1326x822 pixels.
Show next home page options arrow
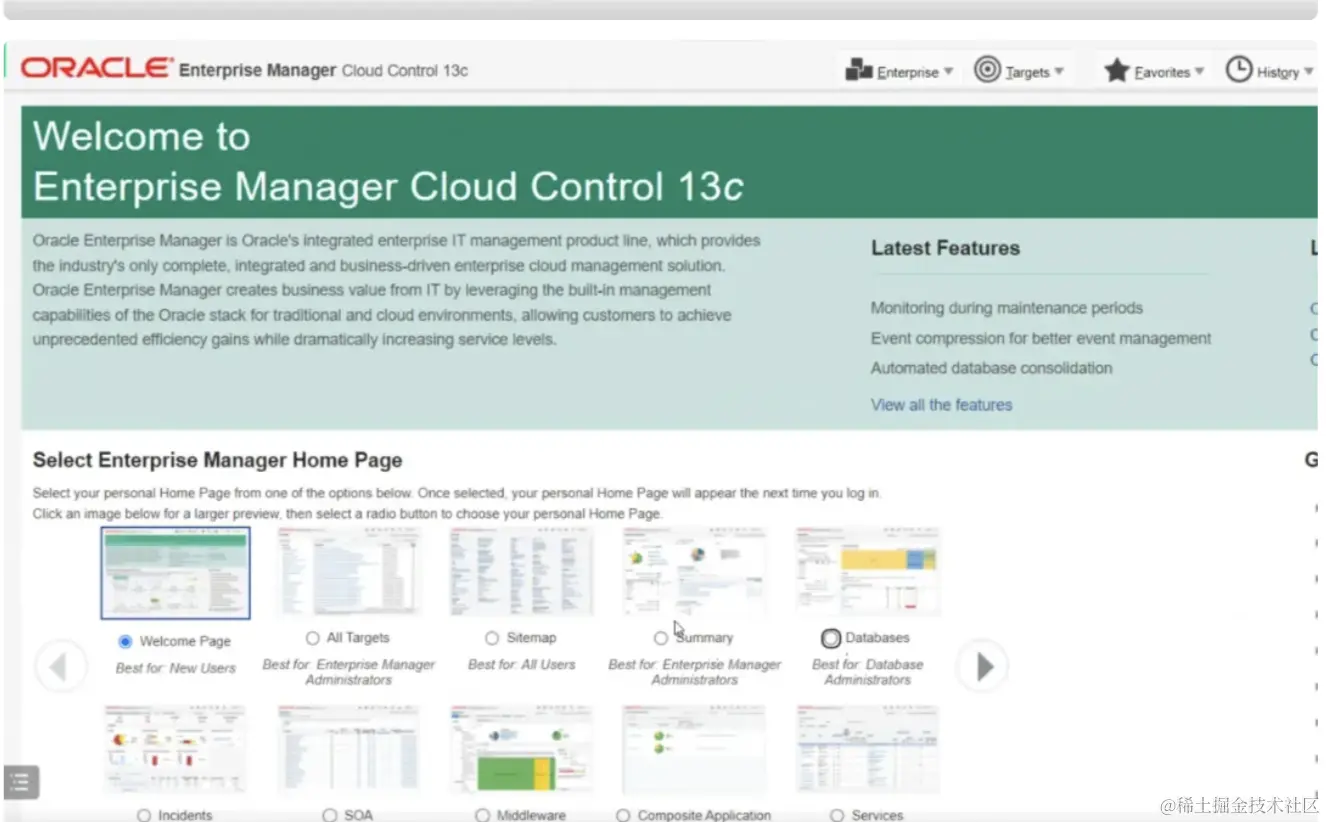click(x=982, y=666)
